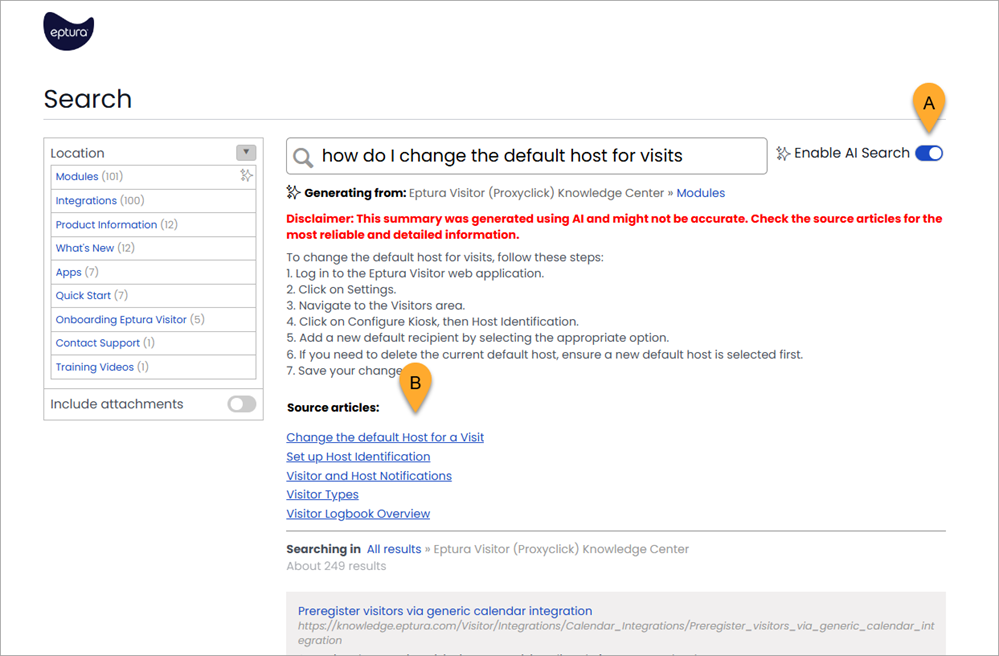Filter by Training Videos

[94, 366]
